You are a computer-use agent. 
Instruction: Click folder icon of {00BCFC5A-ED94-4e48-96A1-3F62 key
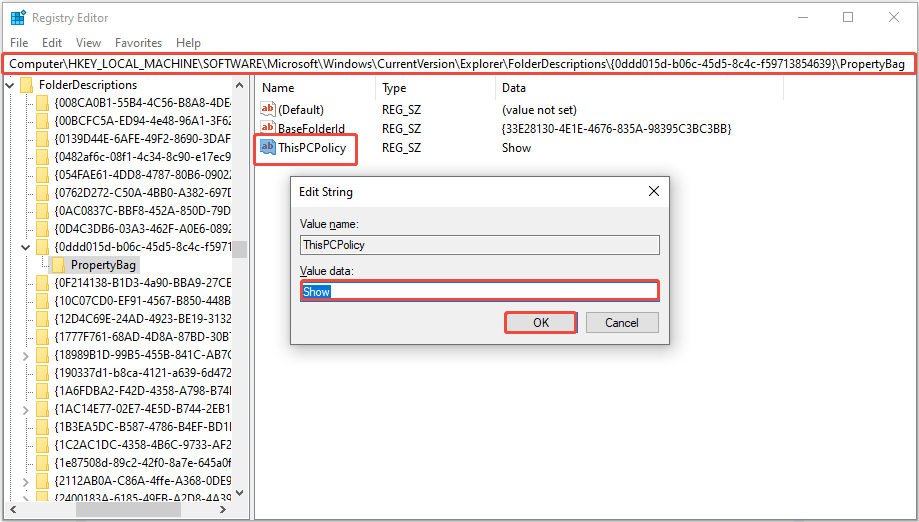[x=43, y=121]
